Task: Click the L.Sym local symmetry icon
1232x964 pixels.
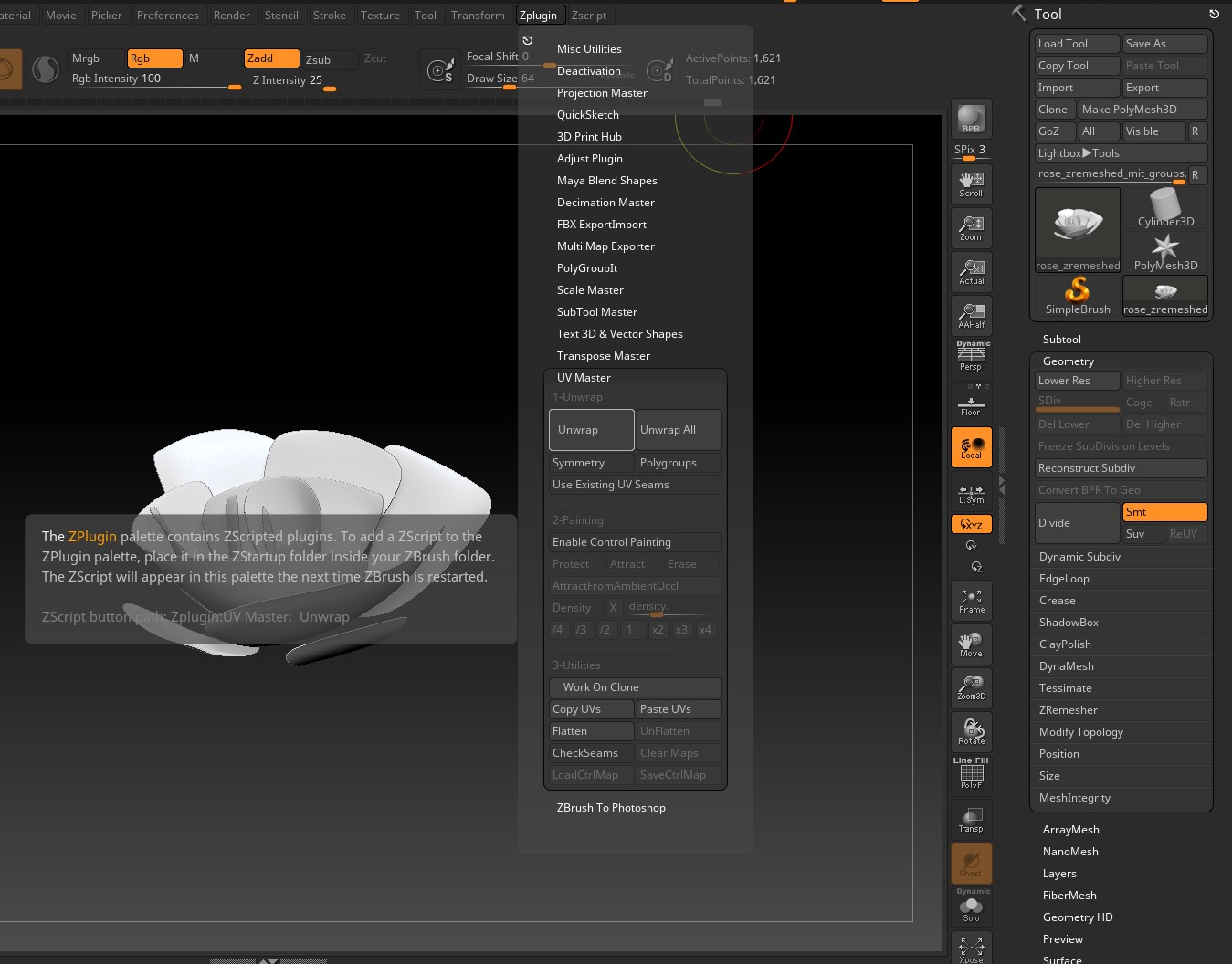Action: tap(971, 493)
